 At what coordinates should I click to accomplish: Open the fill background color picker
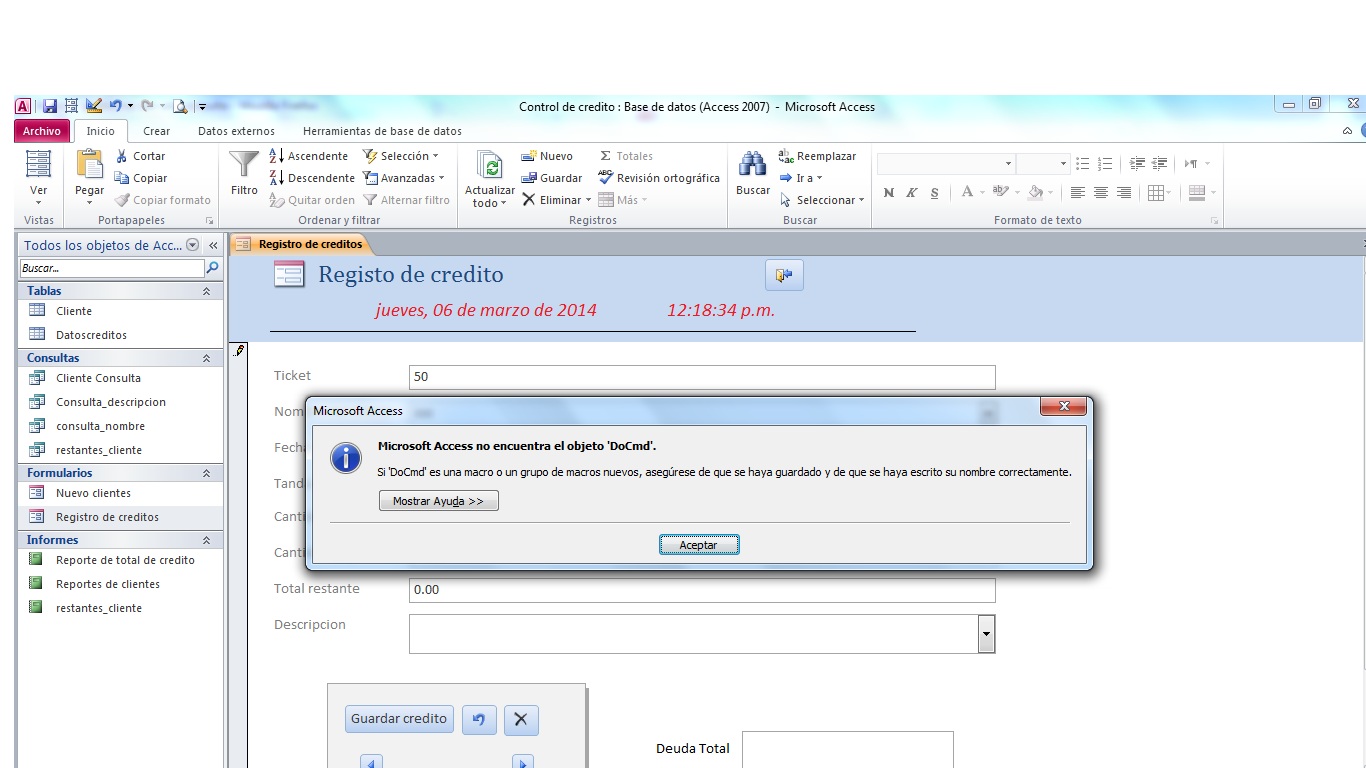(1041, 193)
